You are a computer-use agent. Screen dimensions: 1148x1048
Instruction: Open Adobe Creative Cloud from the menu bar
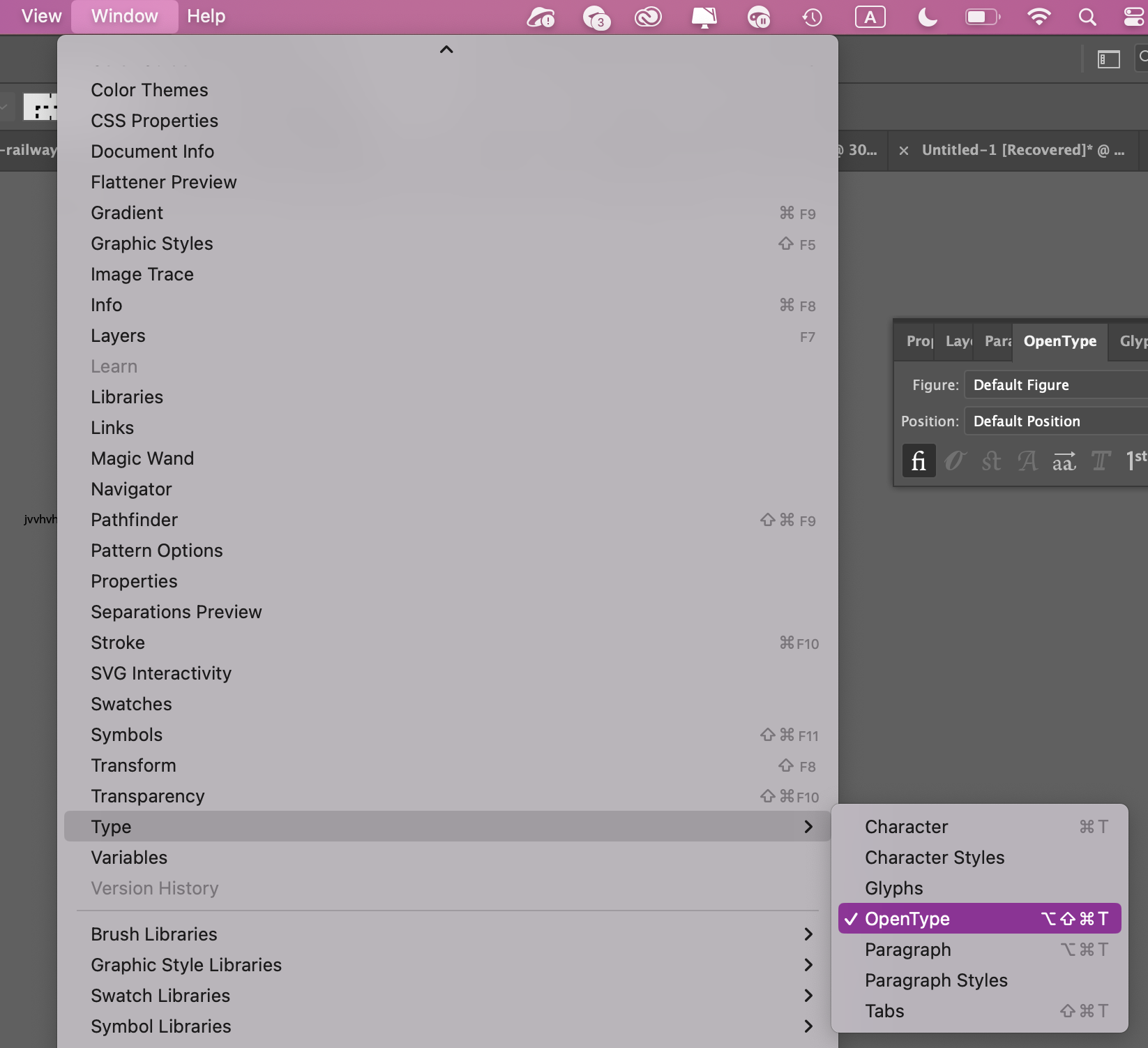pyautogui.click(x=647, y=17)
